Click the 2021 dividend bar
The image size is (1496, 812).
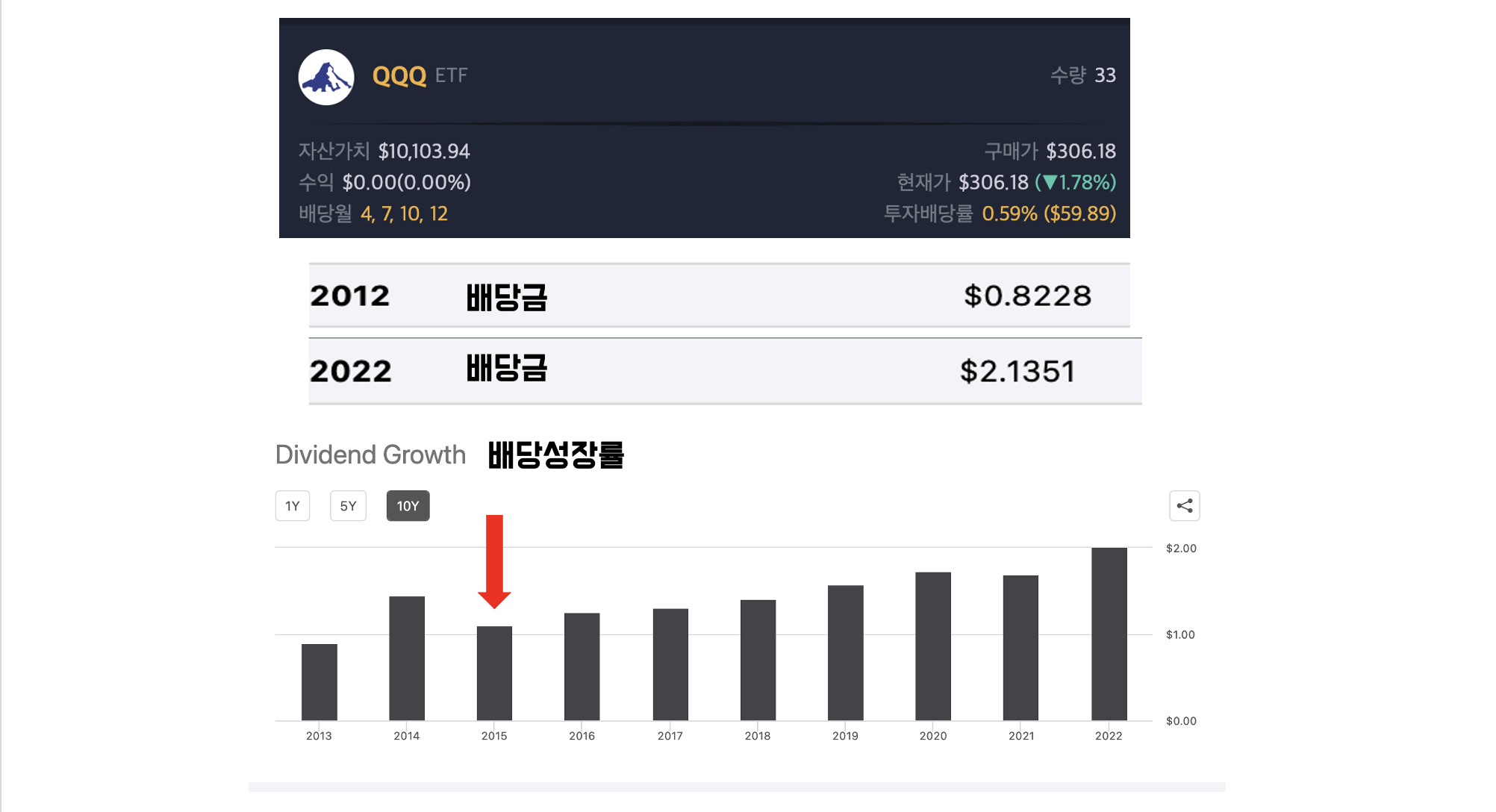(1020, 648)
